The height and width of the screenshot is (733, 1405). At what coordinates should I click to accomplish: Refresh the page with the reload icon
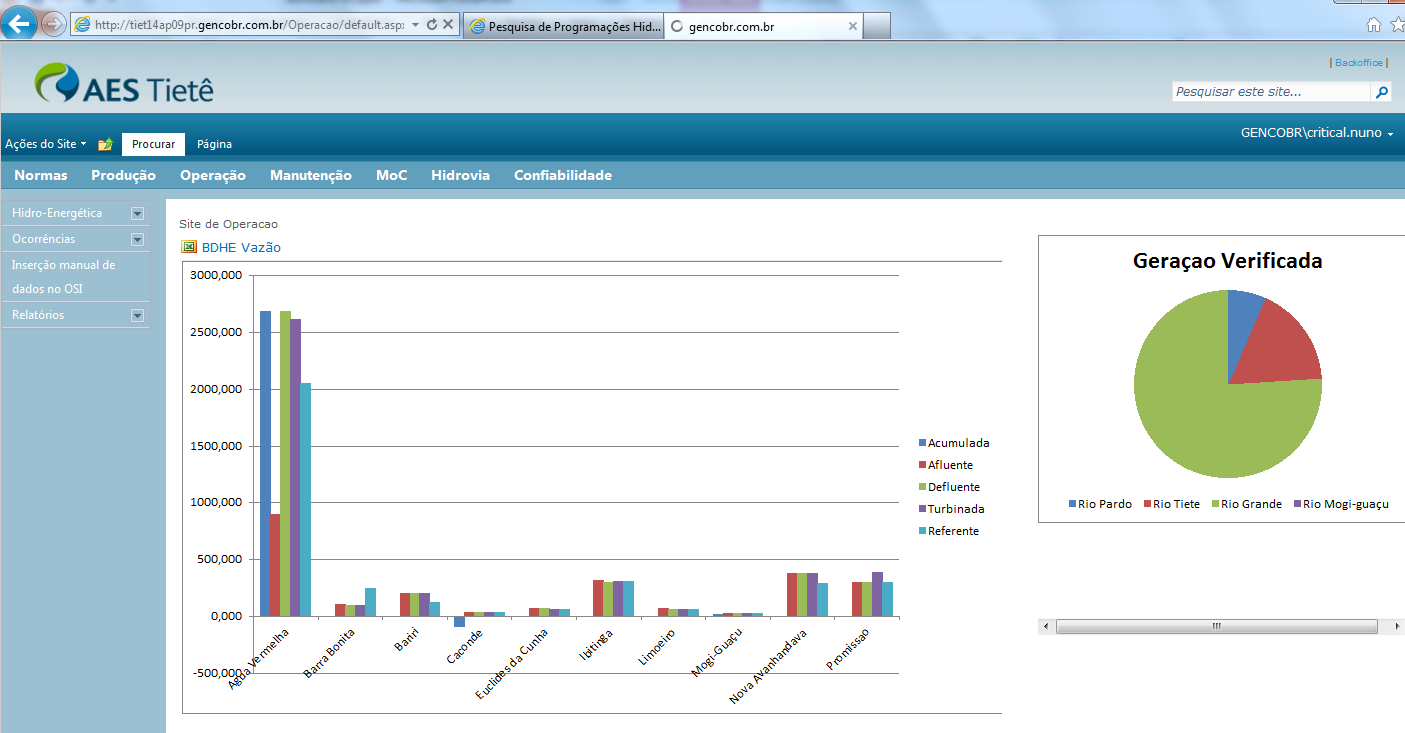(432, 24)
